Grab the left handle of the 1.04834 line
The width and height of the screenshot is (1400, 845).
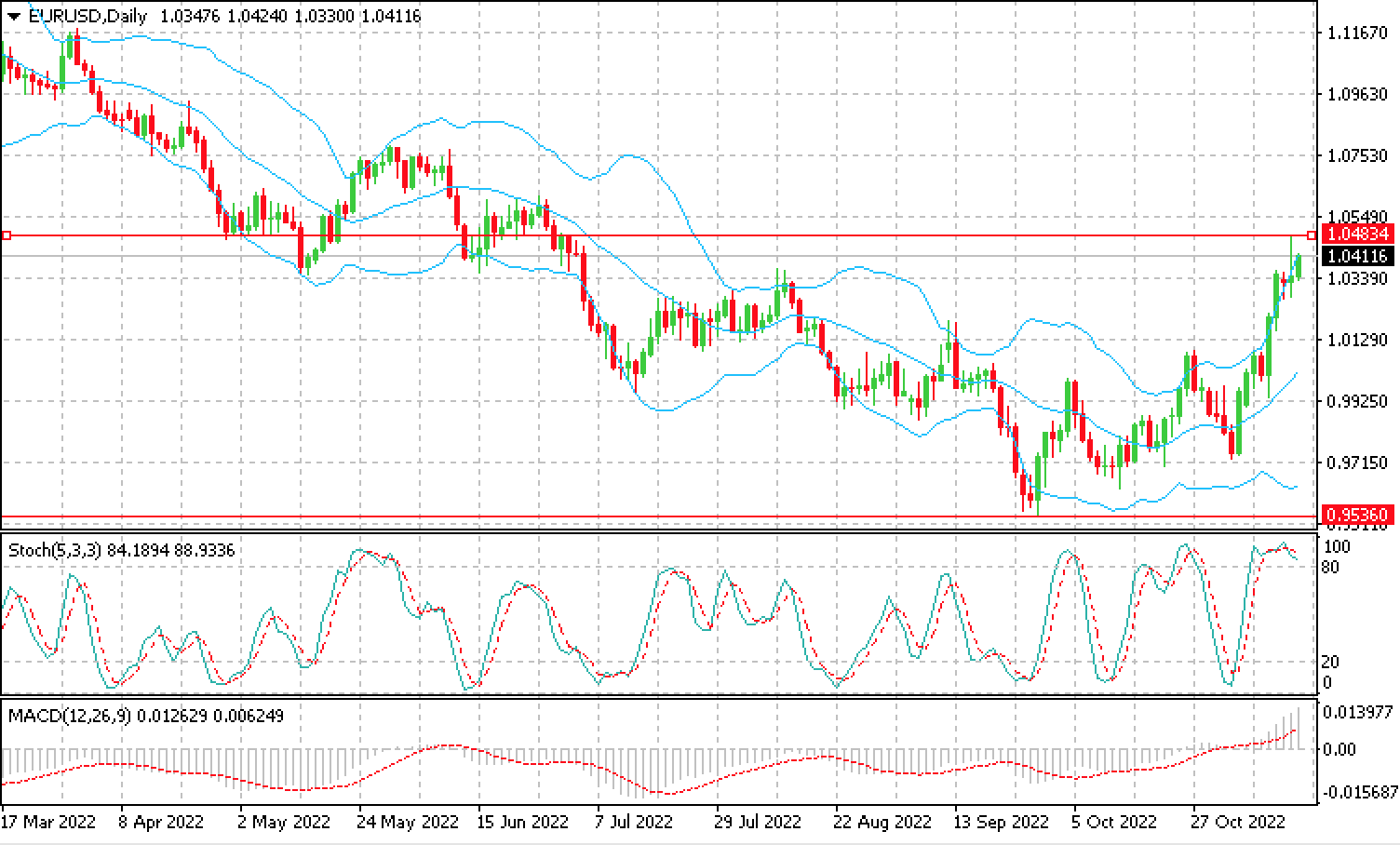click(6, 235)
